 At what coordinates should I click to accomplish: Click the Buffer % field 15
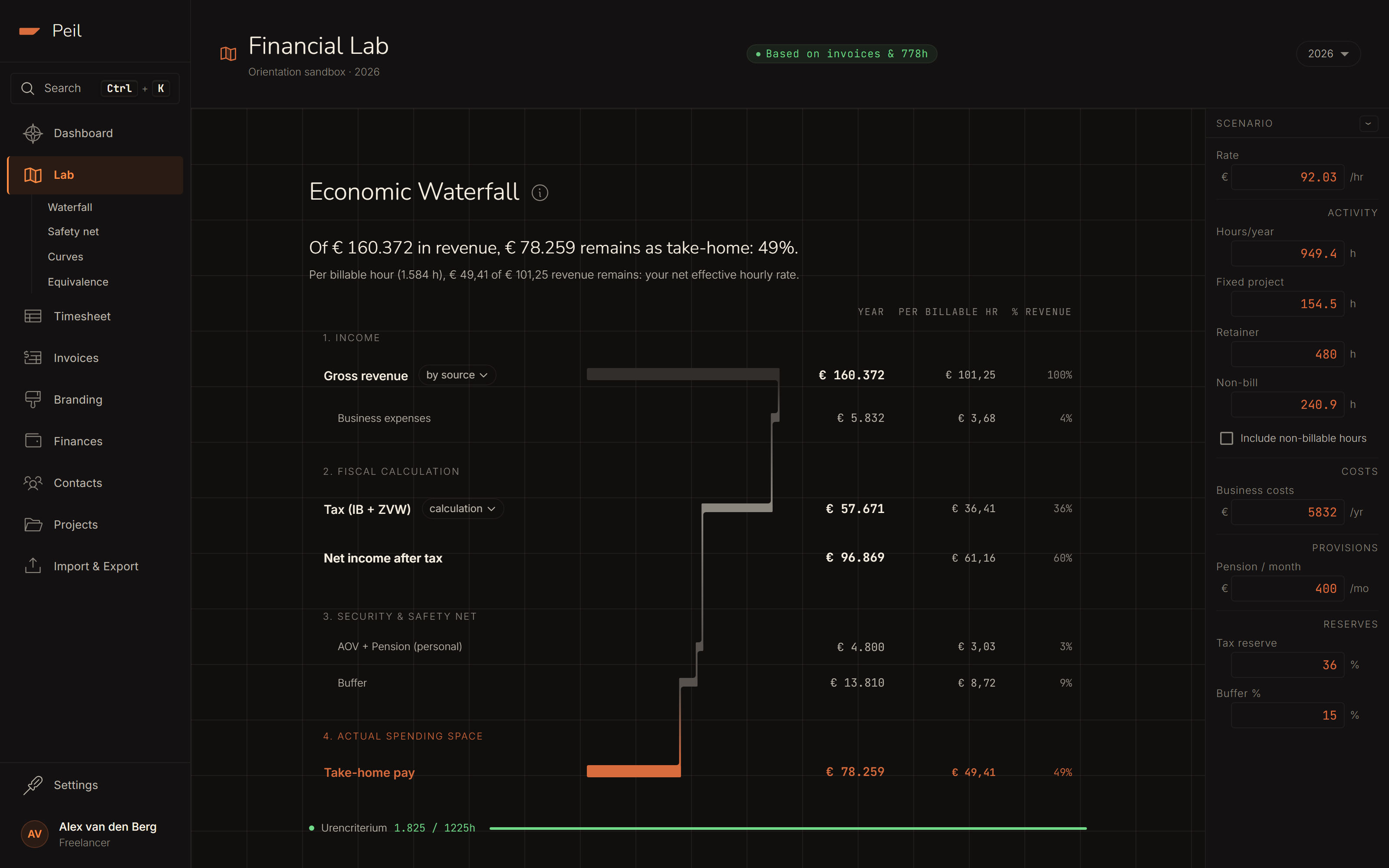[1287, 715]
